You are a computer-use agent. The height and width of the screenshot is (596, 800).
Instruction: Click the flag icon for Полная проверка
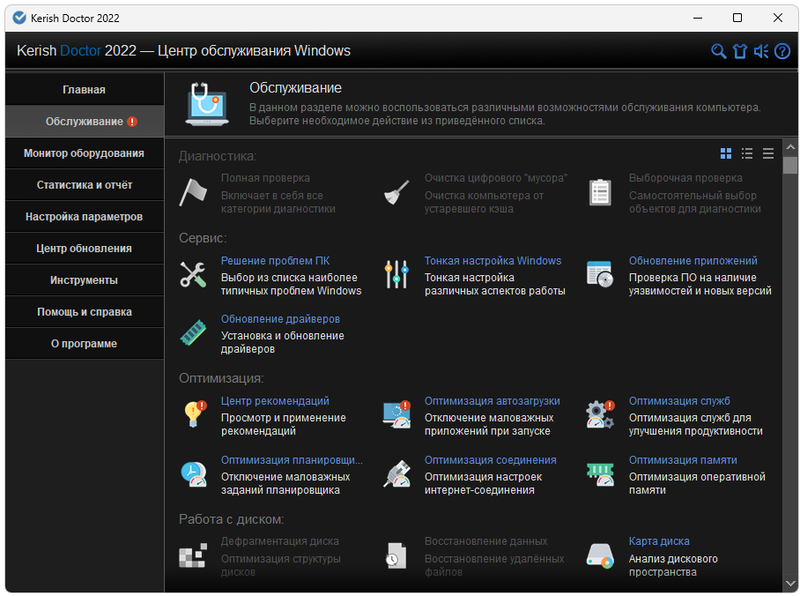pyautogui.click(x=193, y=192)
